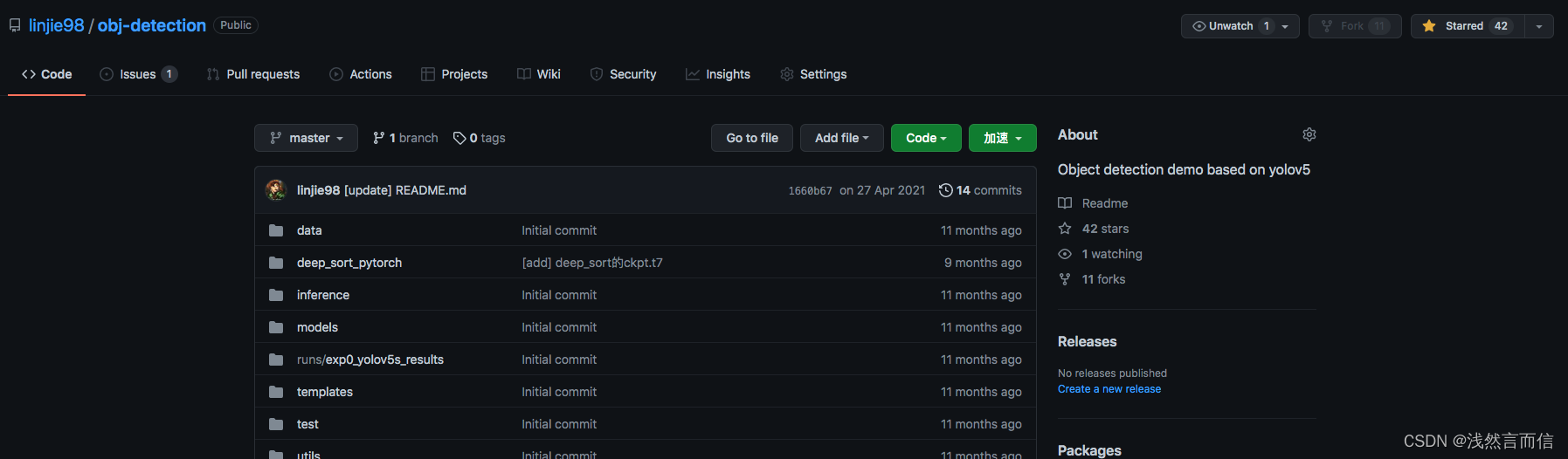The height and width of the screenshot is (459, 1568).
Task: Open the models folder
Action: pos(317,327)
